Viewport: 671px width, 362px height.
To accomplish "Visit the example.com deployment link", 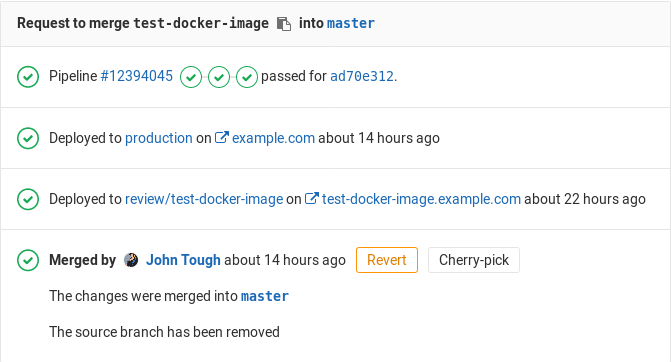I will point(273,138).
